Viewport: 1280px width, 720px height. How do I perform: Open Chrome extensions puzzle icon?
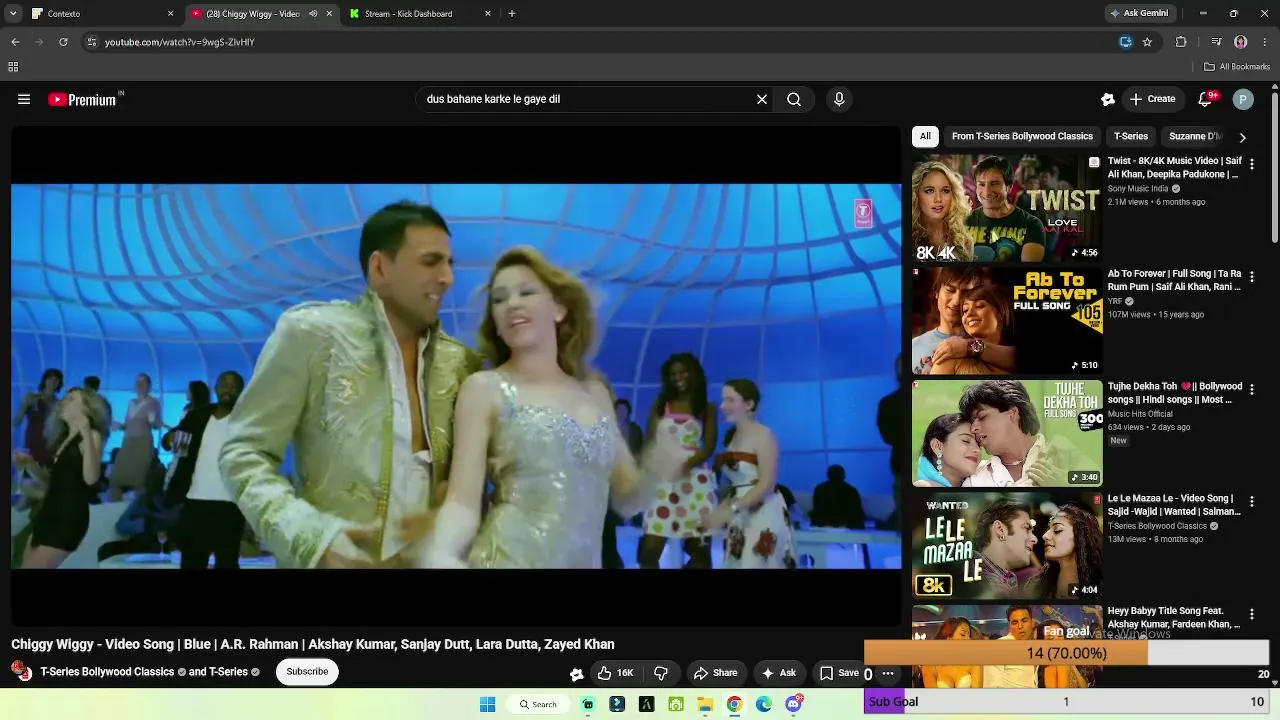tap(1181, 42)
